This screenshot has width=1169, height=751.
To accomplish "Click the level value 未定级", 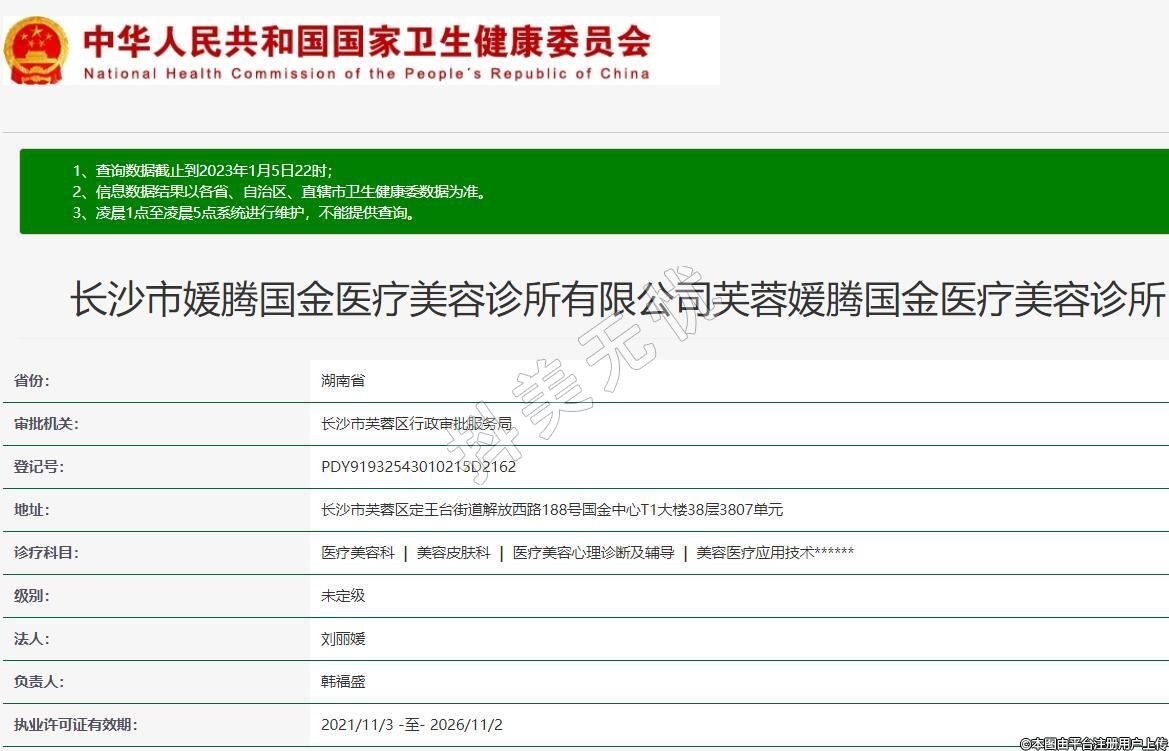I will point(343,596).
